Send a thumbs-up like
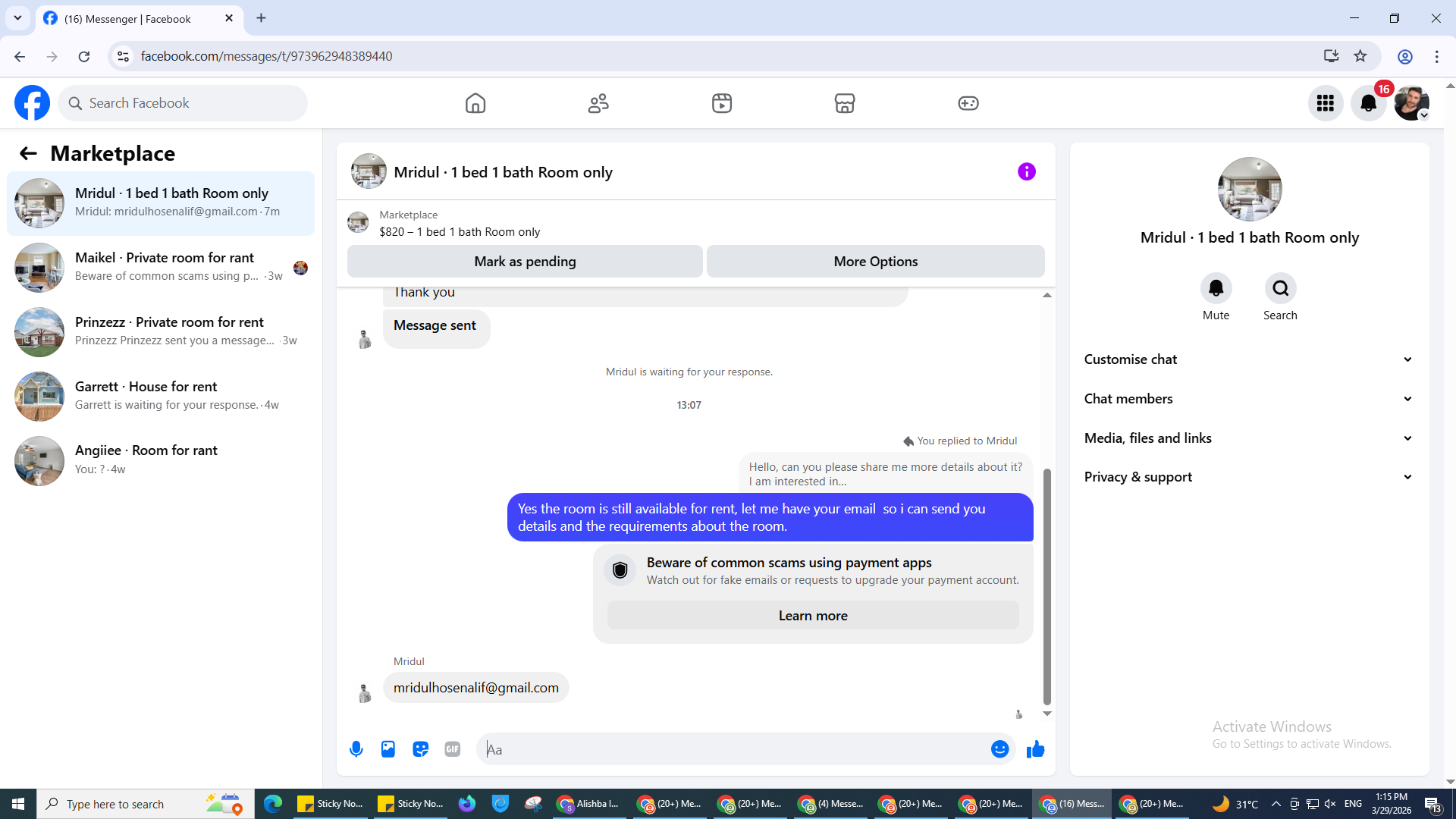1456x819 pixels. coord(1036,749)
